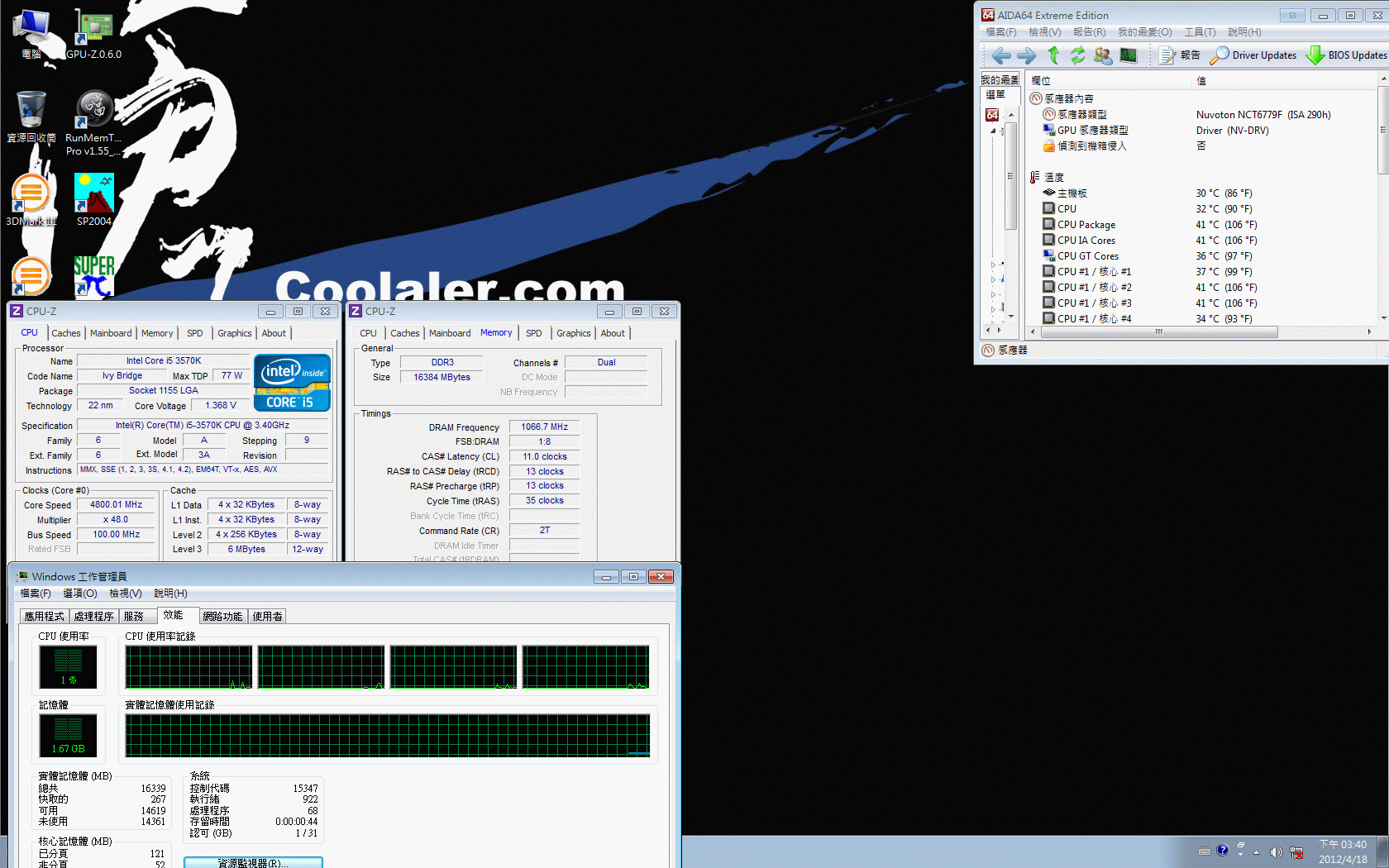Click the AIDA64 green up-level arrow

(1053, 55)
